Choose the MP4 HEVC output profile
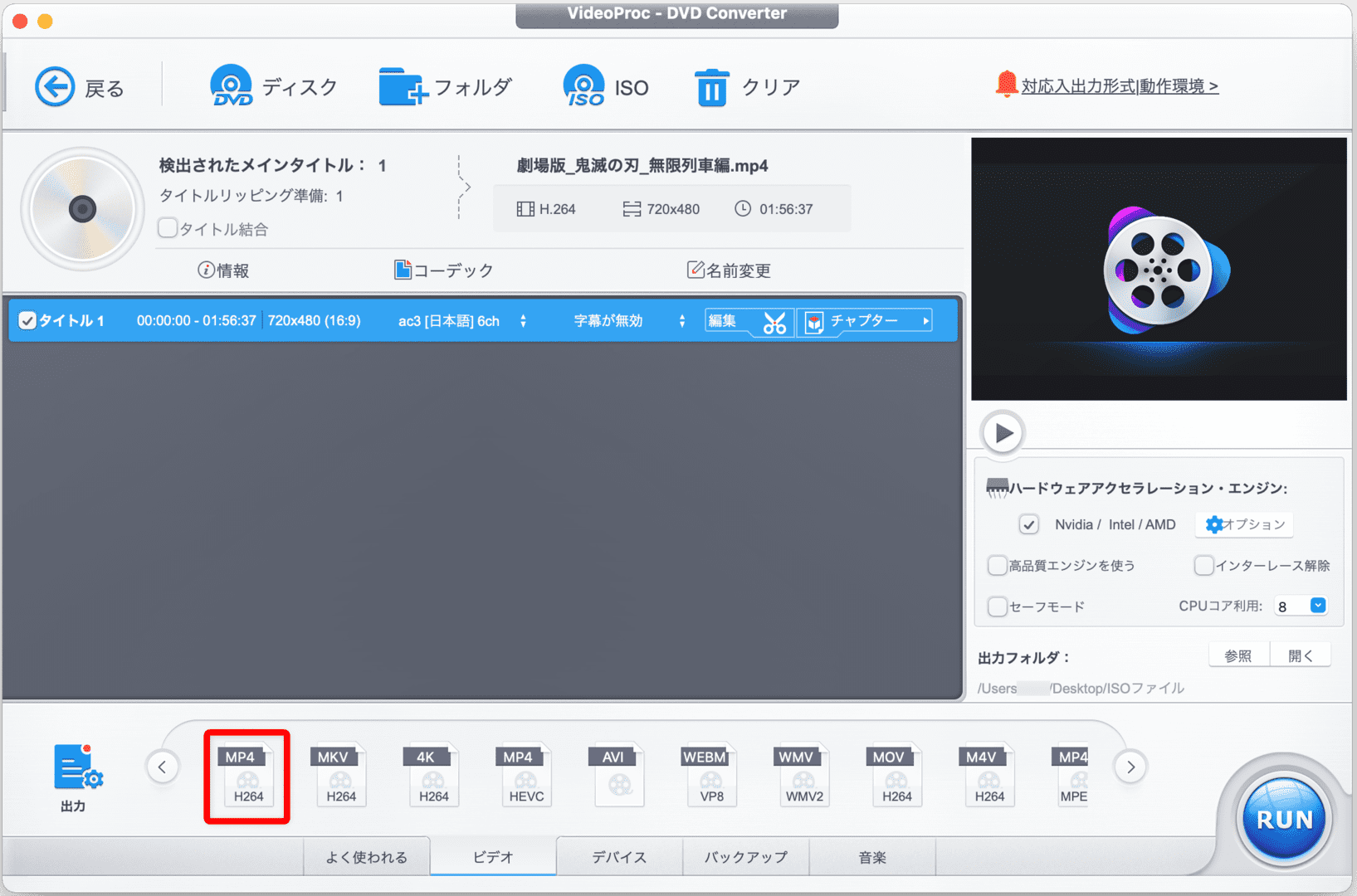 (525, 775)
